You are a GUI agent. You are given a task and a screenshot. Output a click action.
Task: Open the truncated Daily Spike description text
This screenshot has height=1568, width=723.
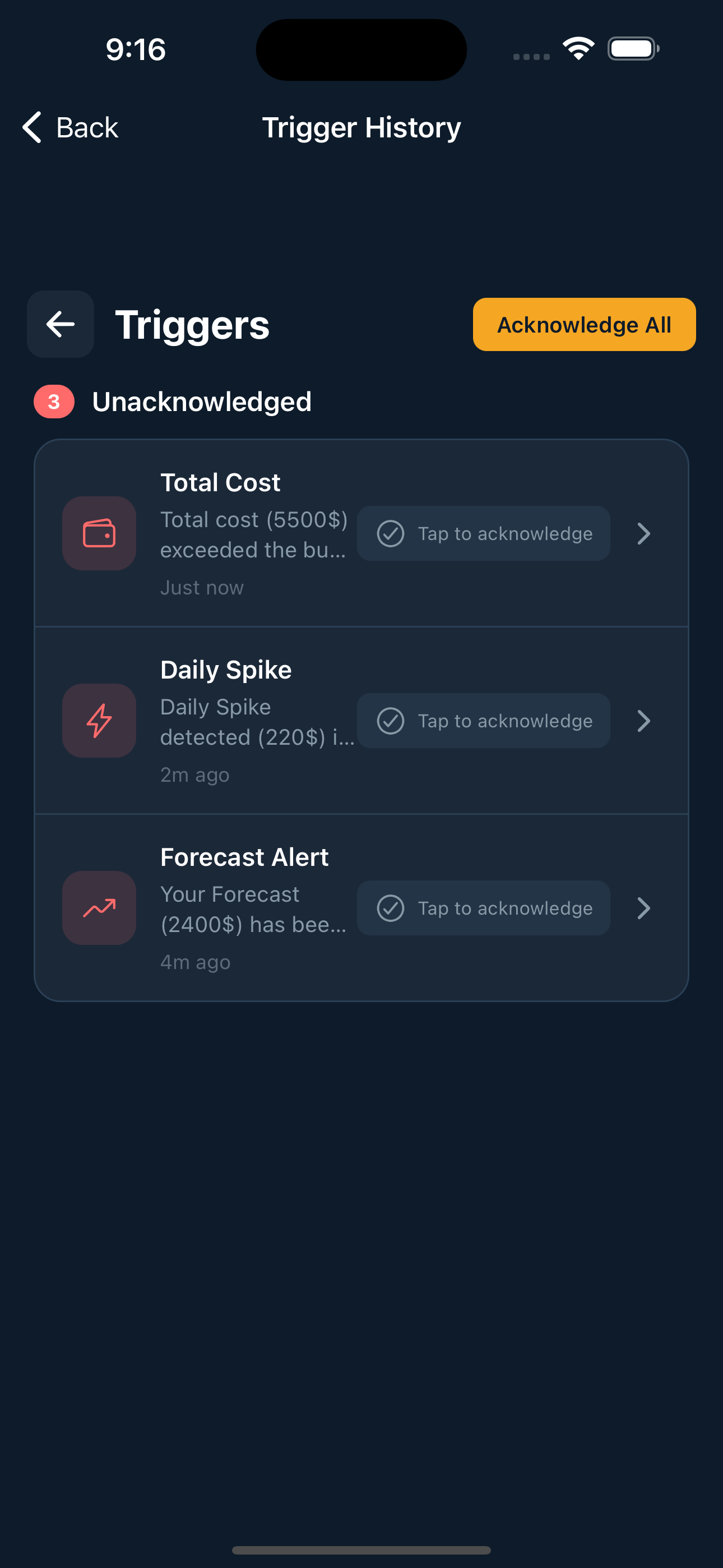[x=256, y=722]
